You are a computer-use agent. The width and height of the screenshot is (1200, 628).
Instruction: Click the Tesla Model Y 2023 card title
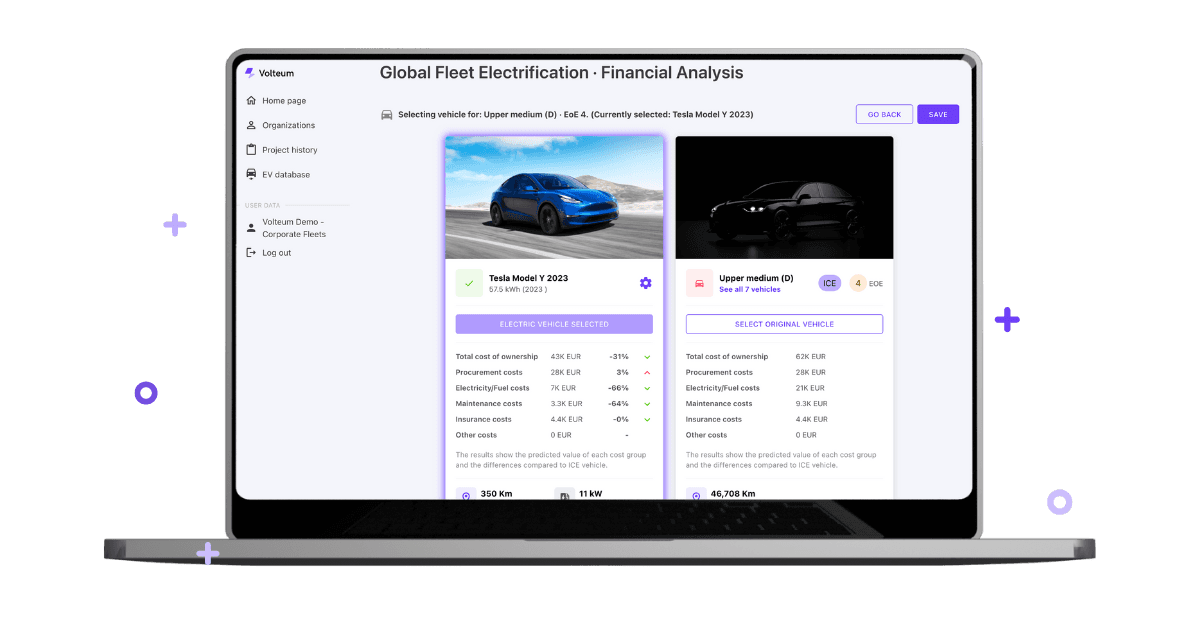pyautogui.click(x=528, y=278)
